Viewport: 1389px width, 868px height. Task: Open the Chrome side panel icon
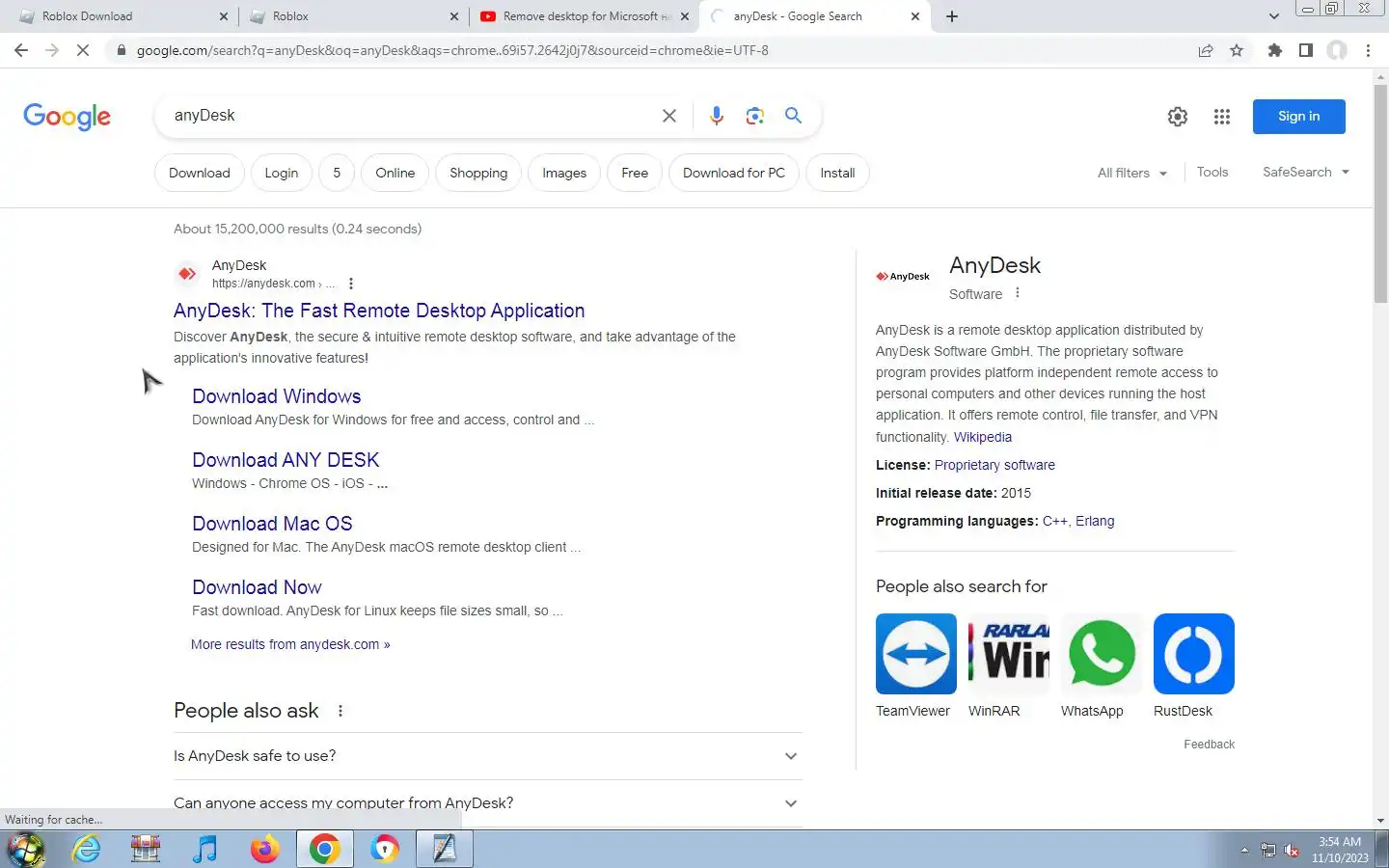pos(1306,50)
